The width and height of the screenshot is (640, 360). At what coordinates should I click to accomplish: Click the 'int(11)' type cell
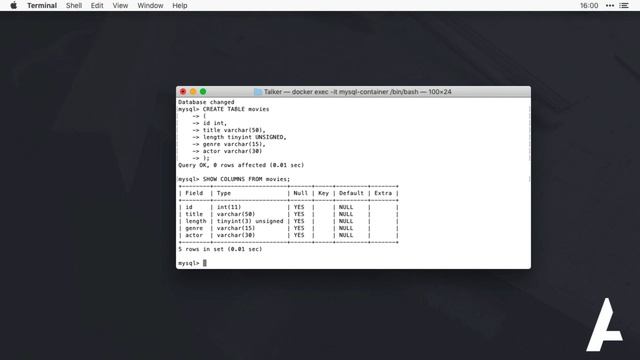(229, 207)
